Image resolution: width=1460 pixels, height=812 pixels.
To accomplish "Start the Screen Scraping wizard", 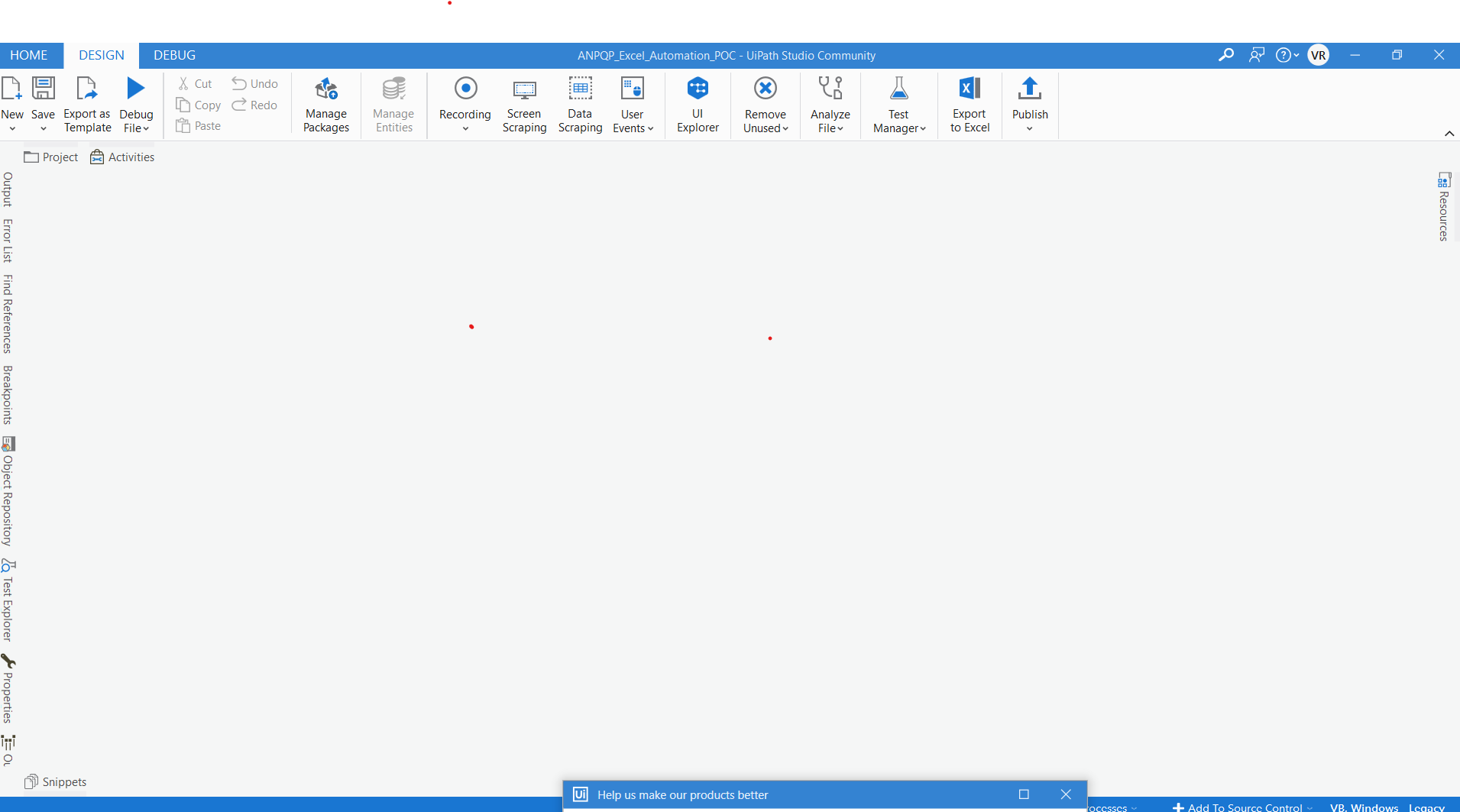I will pos(524,105).
